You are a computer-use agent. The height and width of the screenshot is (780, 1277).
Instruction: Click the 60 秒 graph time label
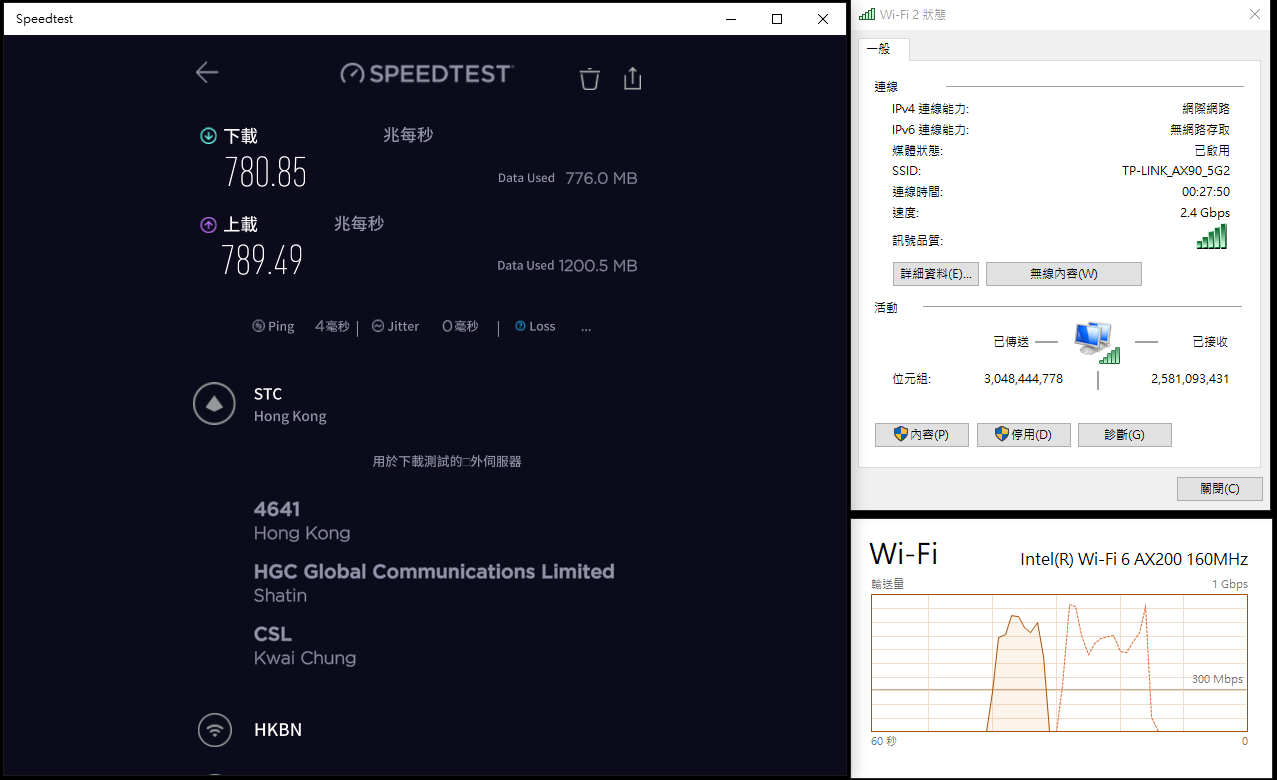[x=884, y=741]
